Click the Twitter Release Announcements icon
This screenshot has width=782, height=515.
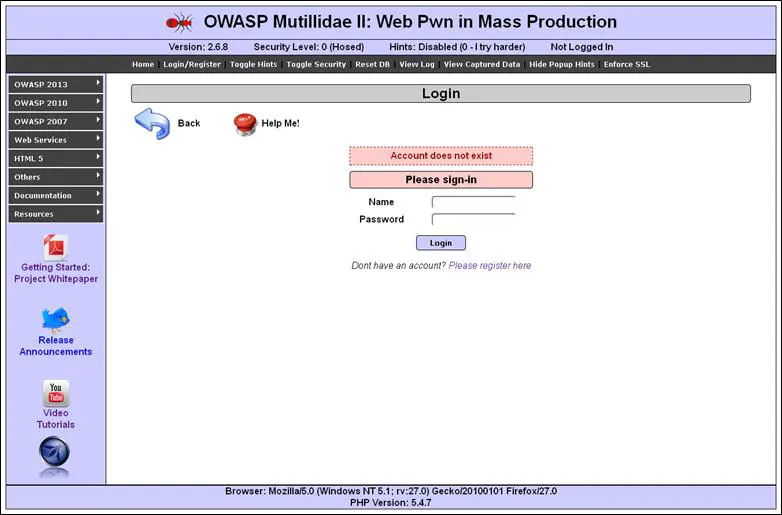point(56,319)
